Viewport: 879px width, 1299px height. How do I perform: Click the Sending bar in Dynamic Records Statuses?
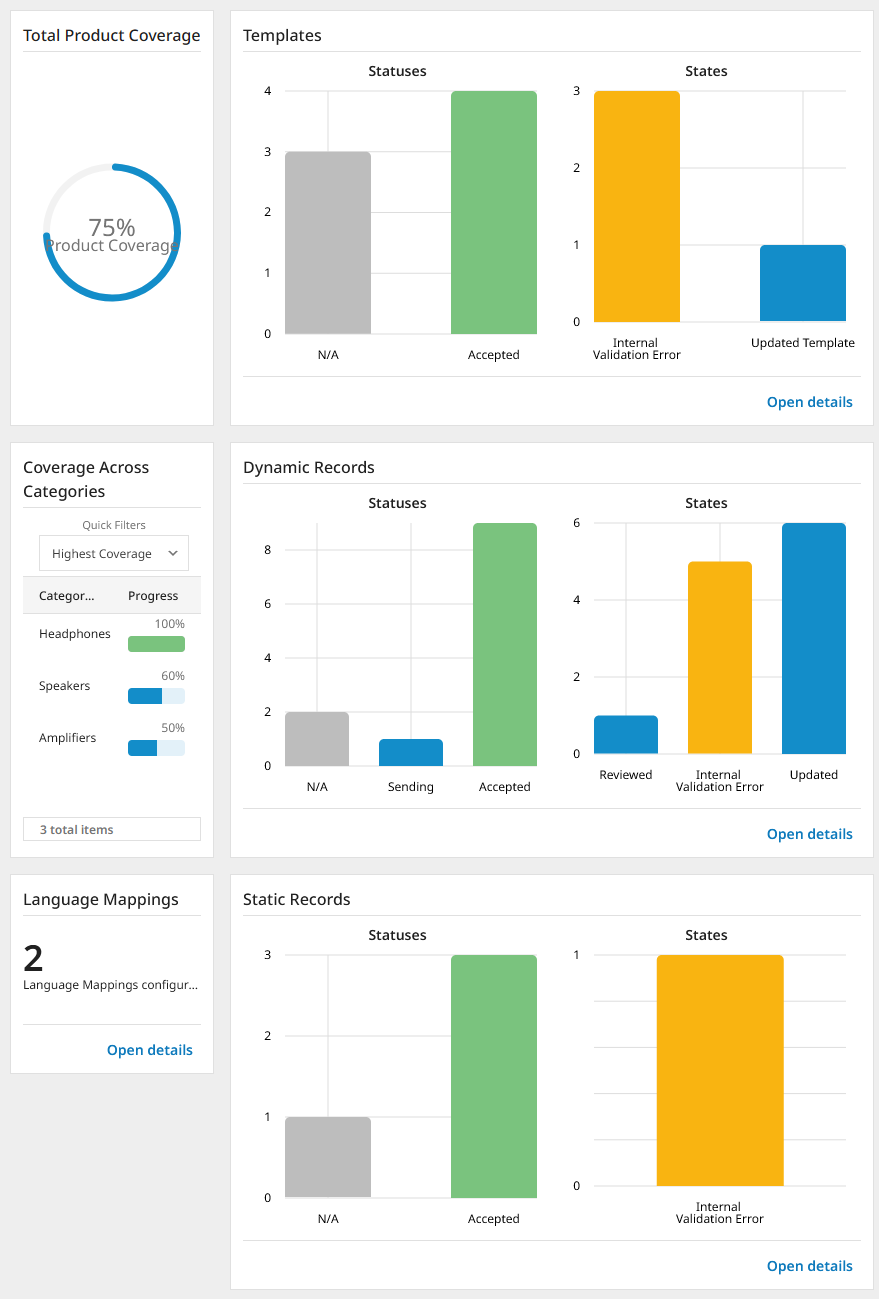click(x=411, y=752)
